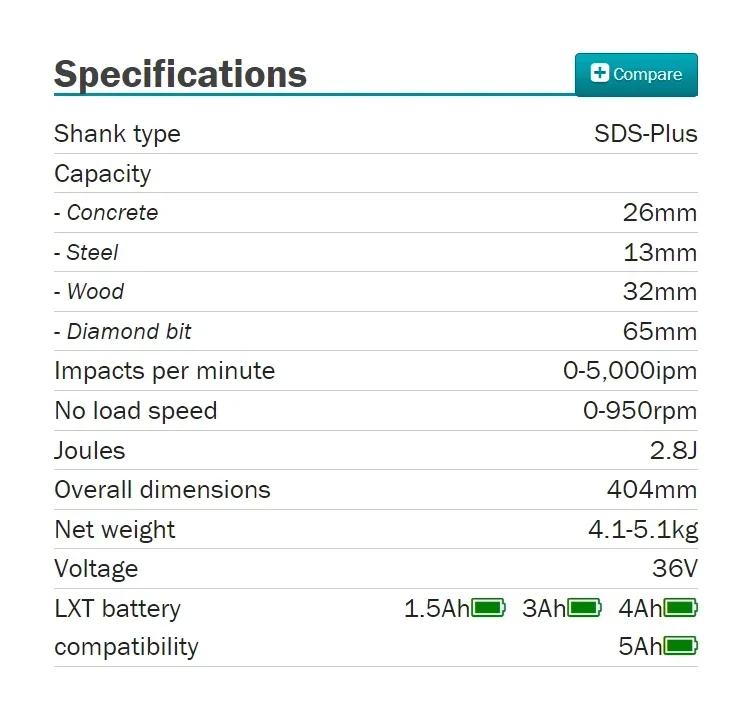Click the 3Ah battery icon
The image size is (752, 721).
[585, 608]
